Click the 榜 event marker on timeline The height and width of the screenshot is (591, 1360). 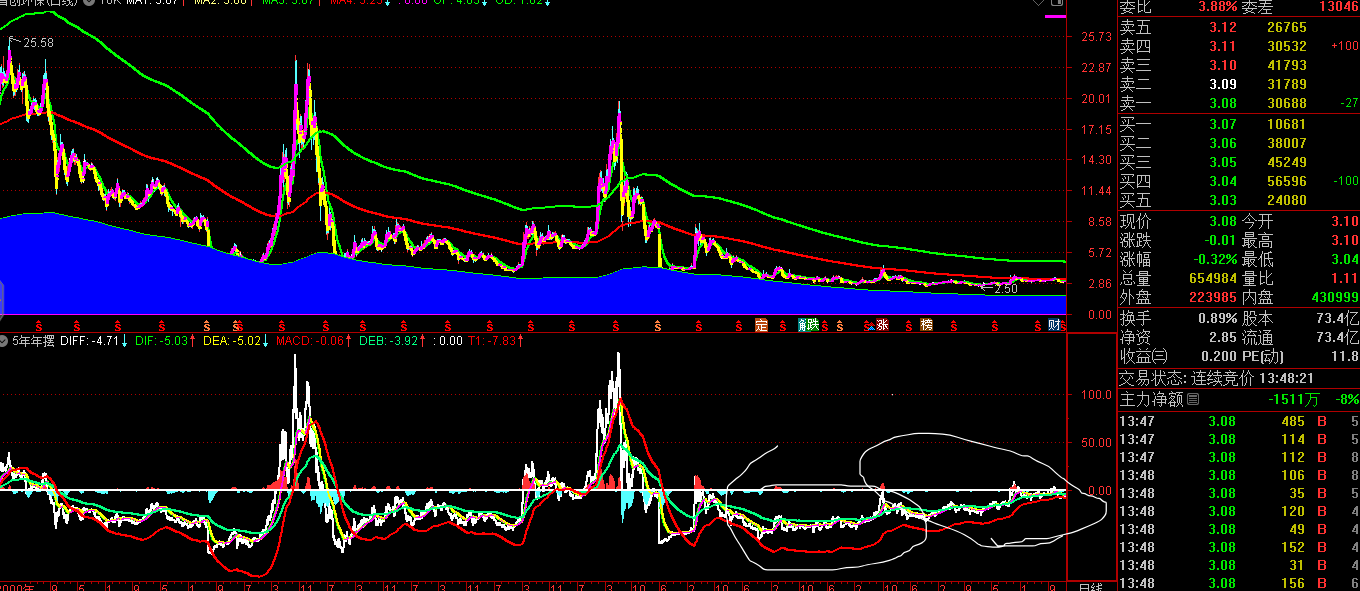(x=926, y=325)
